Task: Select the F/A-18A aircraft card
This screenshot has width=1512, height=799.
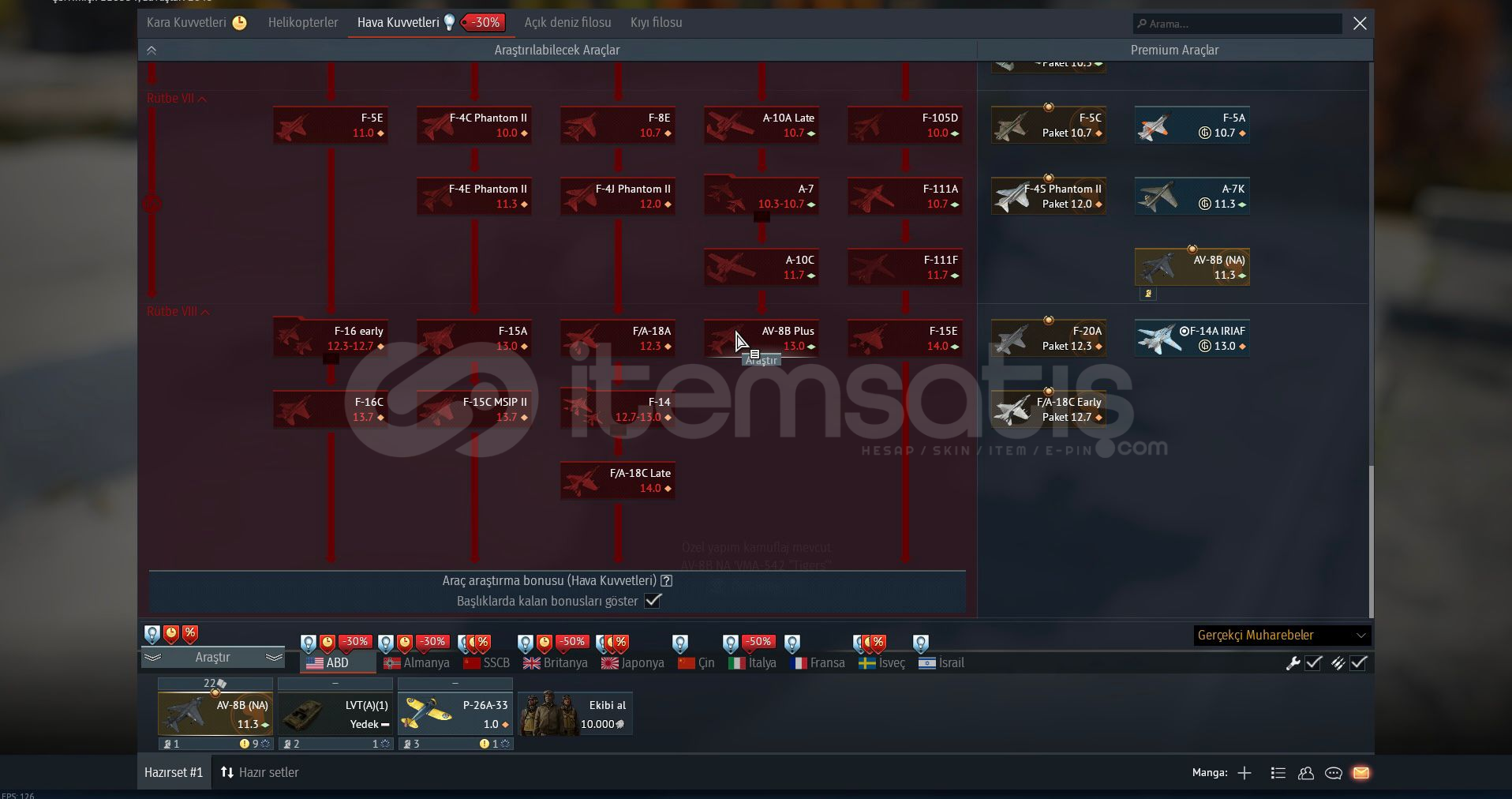Action: (618, 339)
